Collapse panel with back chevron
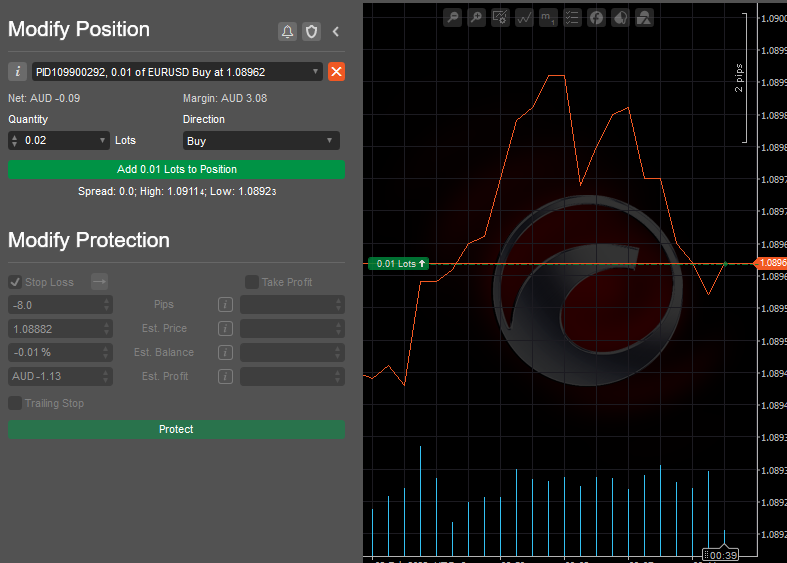This screenshot has height=563, width=787. (336, 32)
